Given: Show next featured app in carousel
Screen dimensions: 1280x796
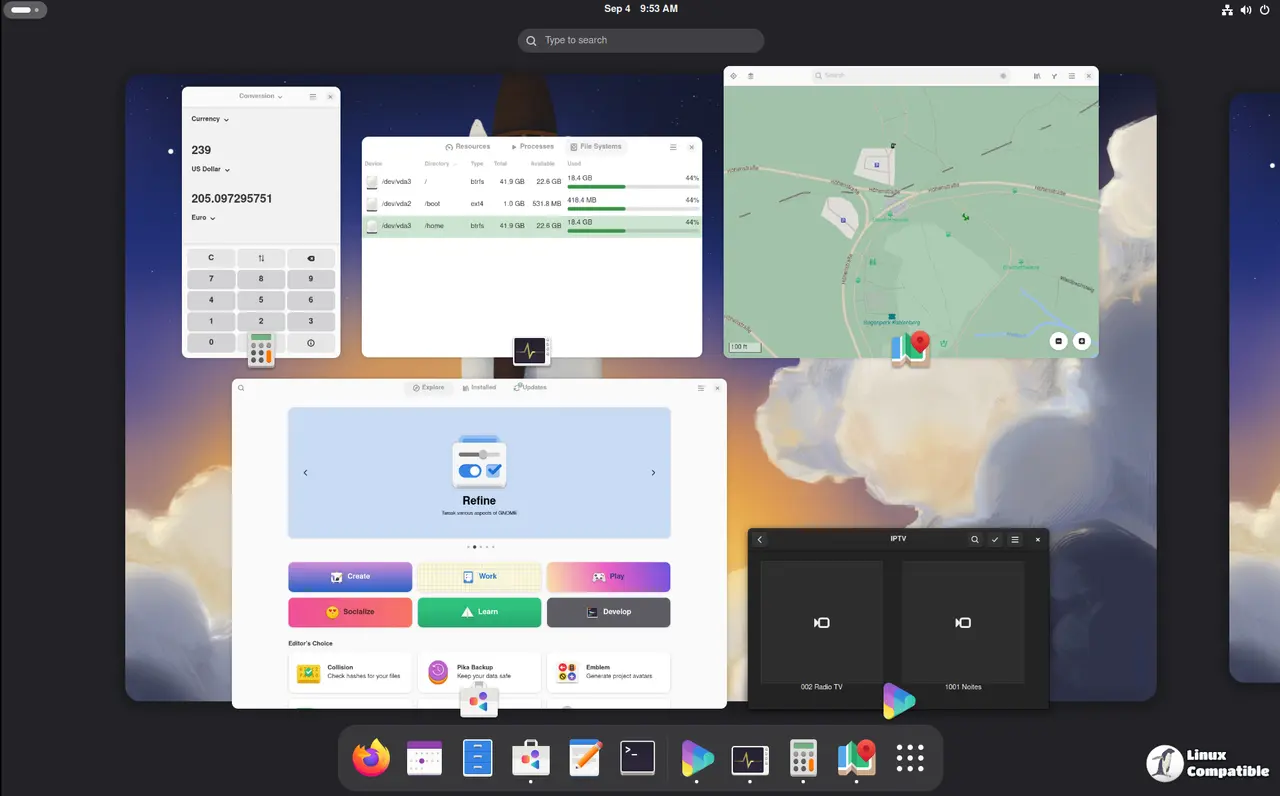Looking at the screenshot, I should [653, 473].
